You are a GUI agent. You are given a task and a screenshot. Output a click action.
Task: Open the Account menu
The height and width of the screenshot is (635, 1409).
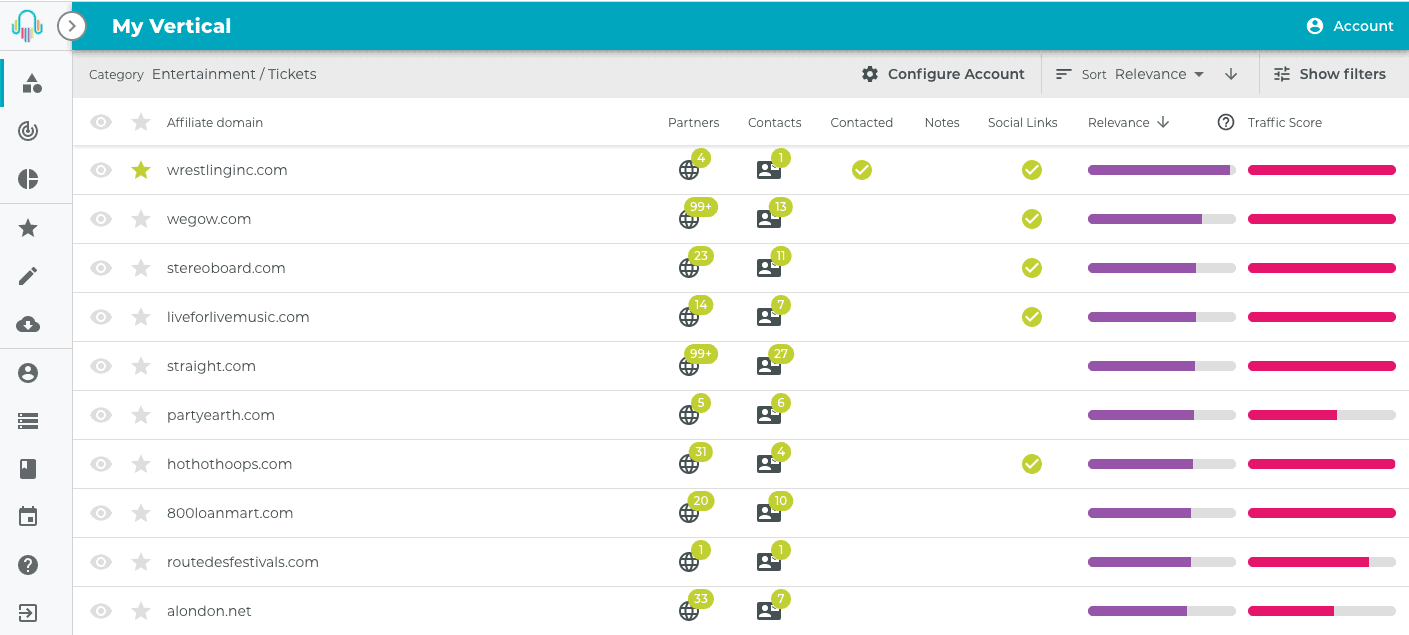coord(1350,26)
